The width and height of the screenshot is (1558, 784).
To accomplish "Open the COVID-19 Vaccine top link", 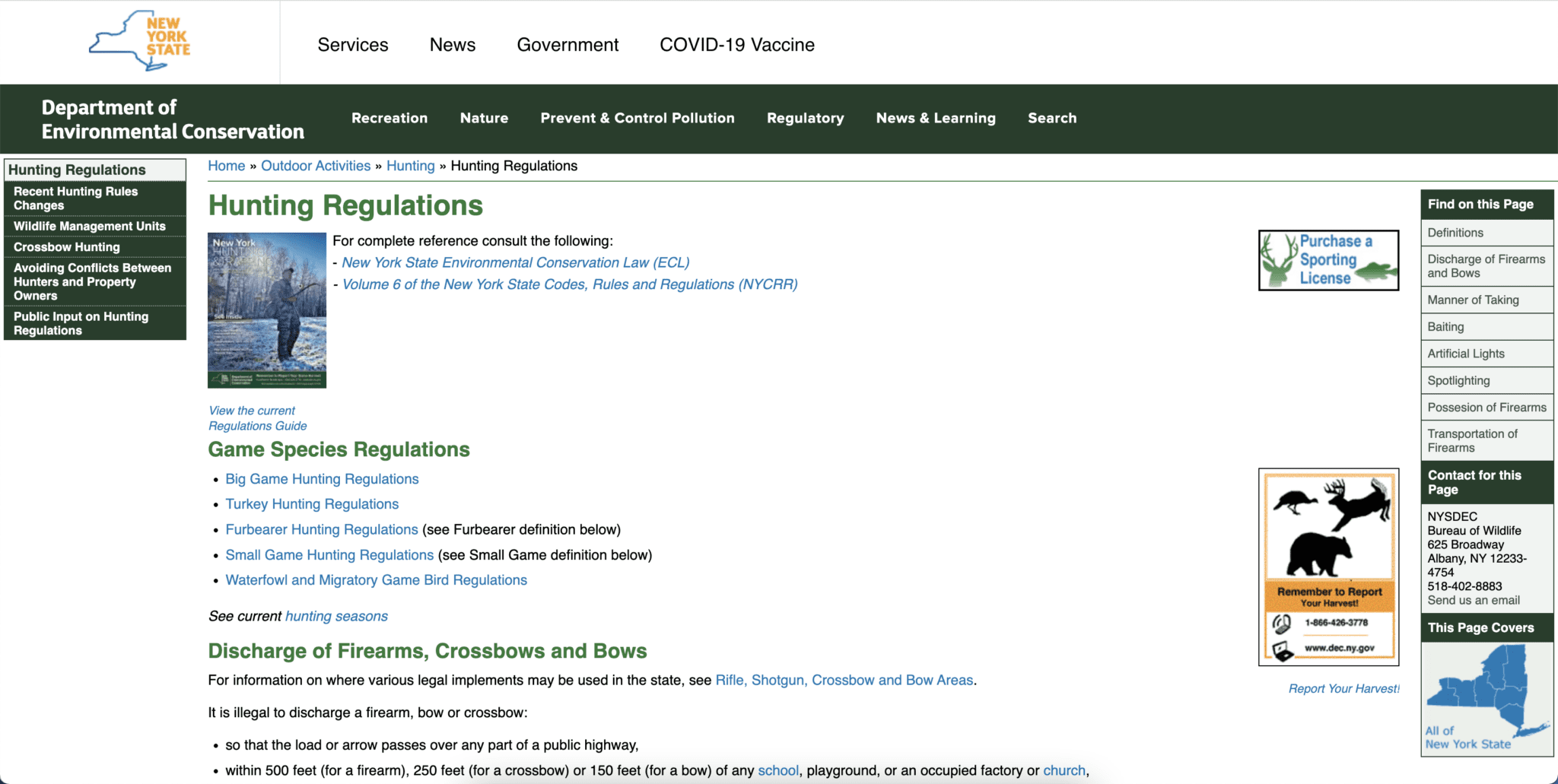I will [736, 45].
